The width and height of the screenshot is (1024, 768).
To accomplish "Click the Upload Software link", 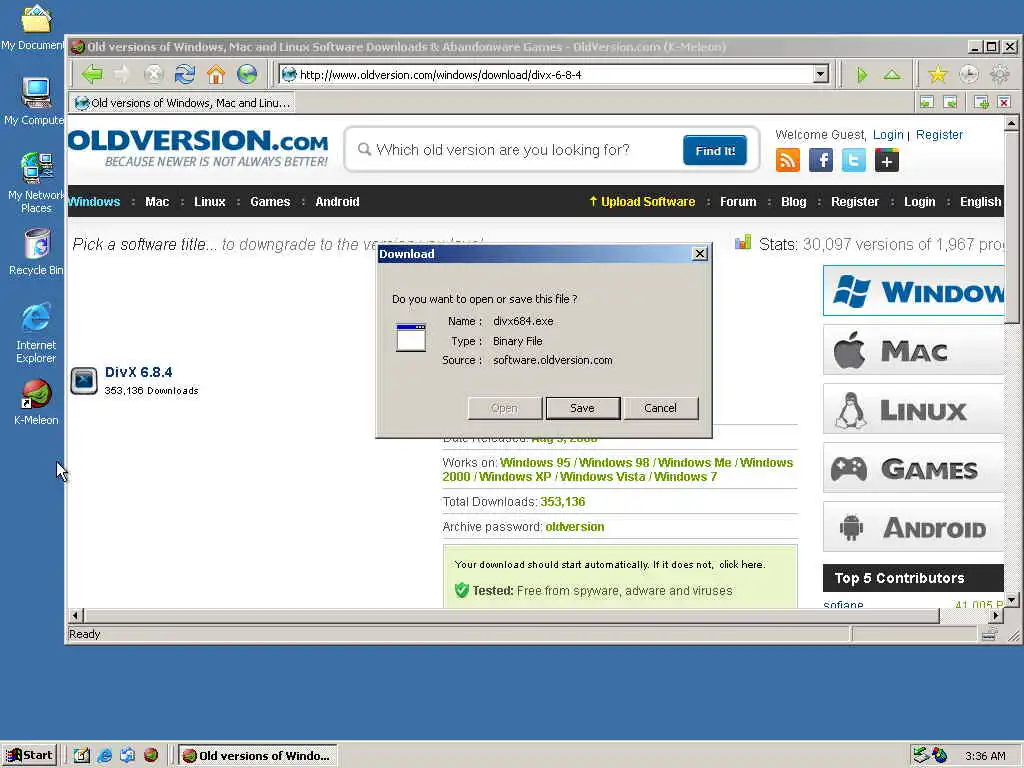I will [642, 202].
